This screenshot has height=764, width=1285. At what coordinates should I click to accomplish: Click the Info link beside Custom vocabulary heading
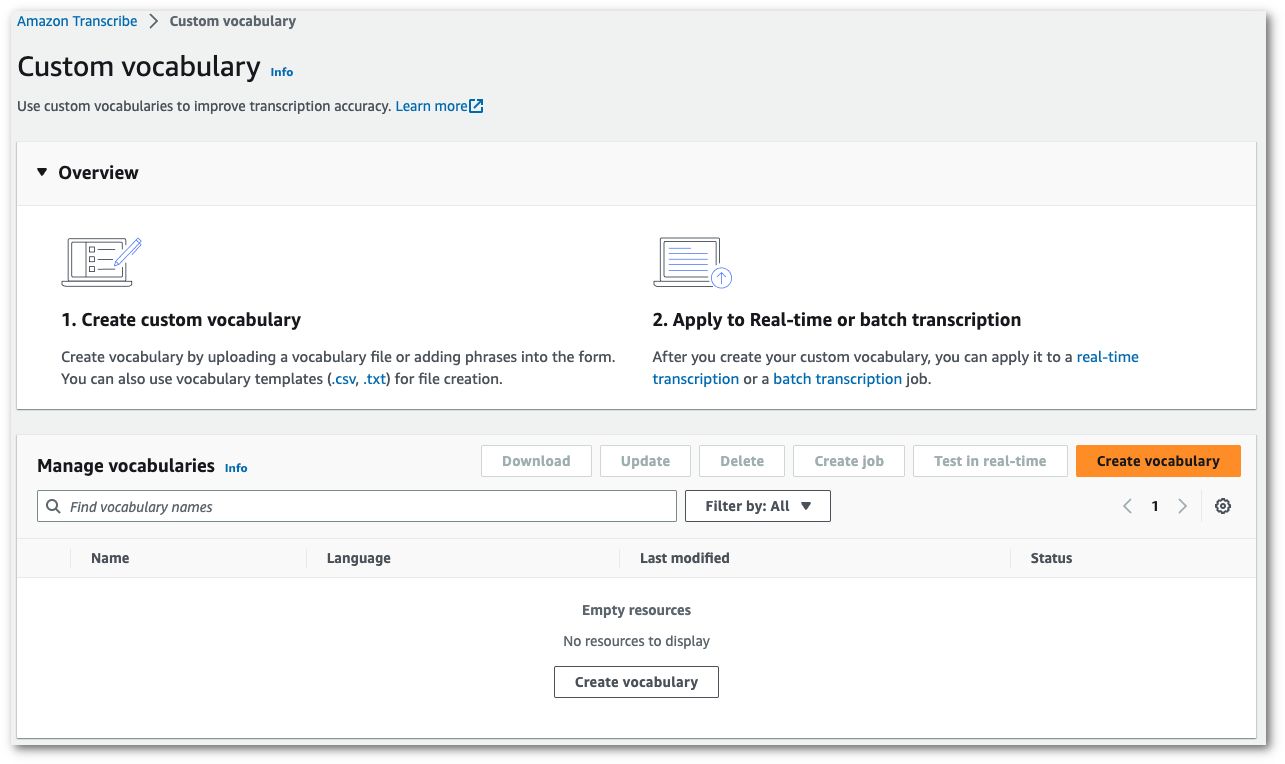281,72
